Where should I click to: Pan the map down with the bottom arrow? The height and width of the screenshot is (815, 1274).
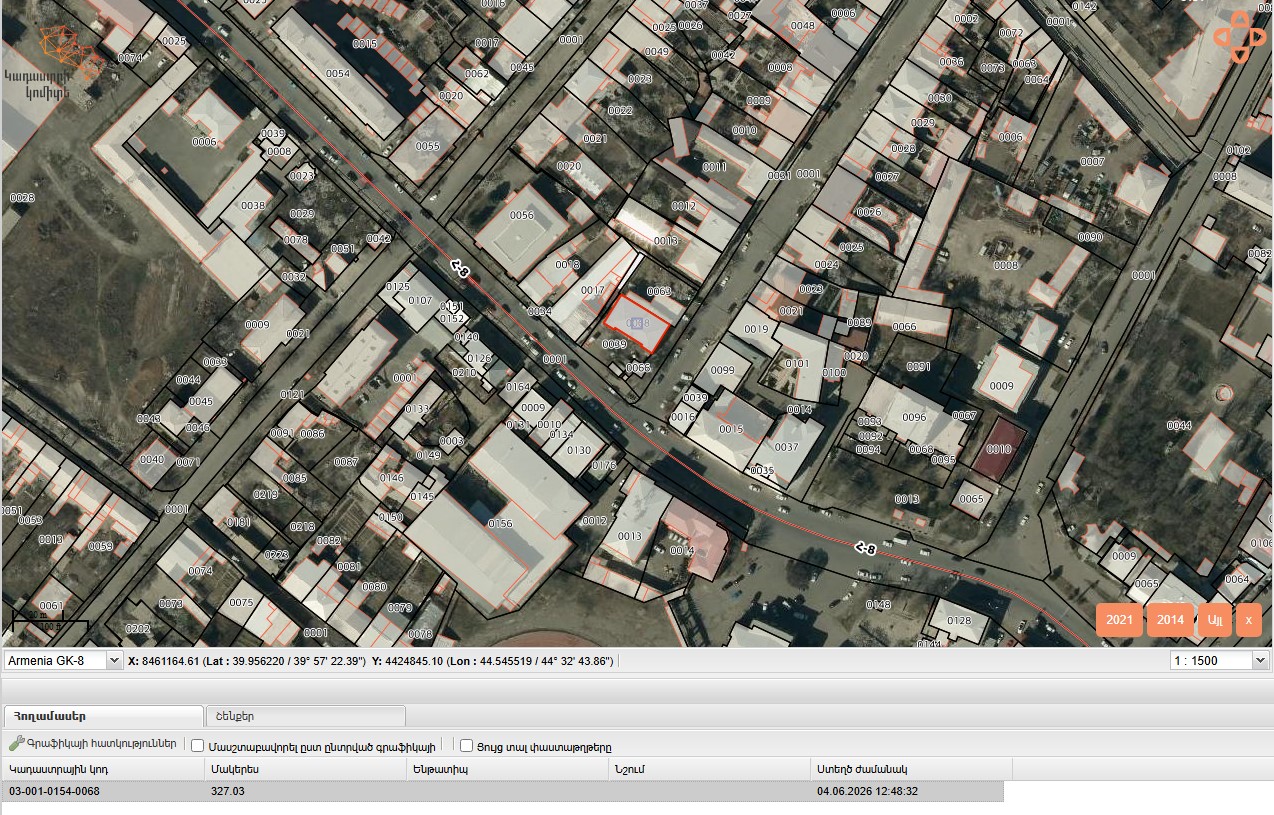pos(1240,55)
